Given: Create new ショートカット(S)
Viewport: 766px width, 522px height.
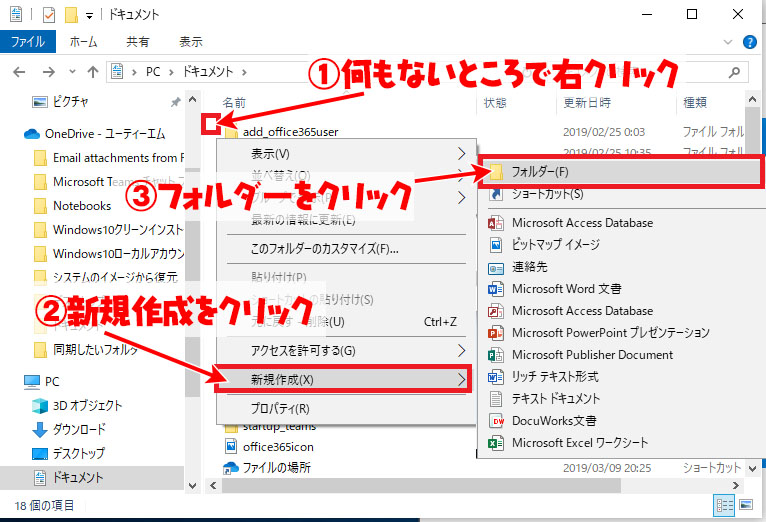Looking at the screenshot, I should click(621, 194).
